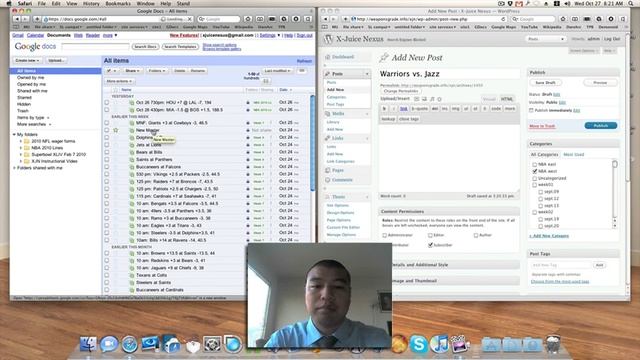The height and width of the screenshot is (360, 640).
Task: Open the Bookmarks menu in menu bar
Action: pyautogui.click(x=118, y=3)
